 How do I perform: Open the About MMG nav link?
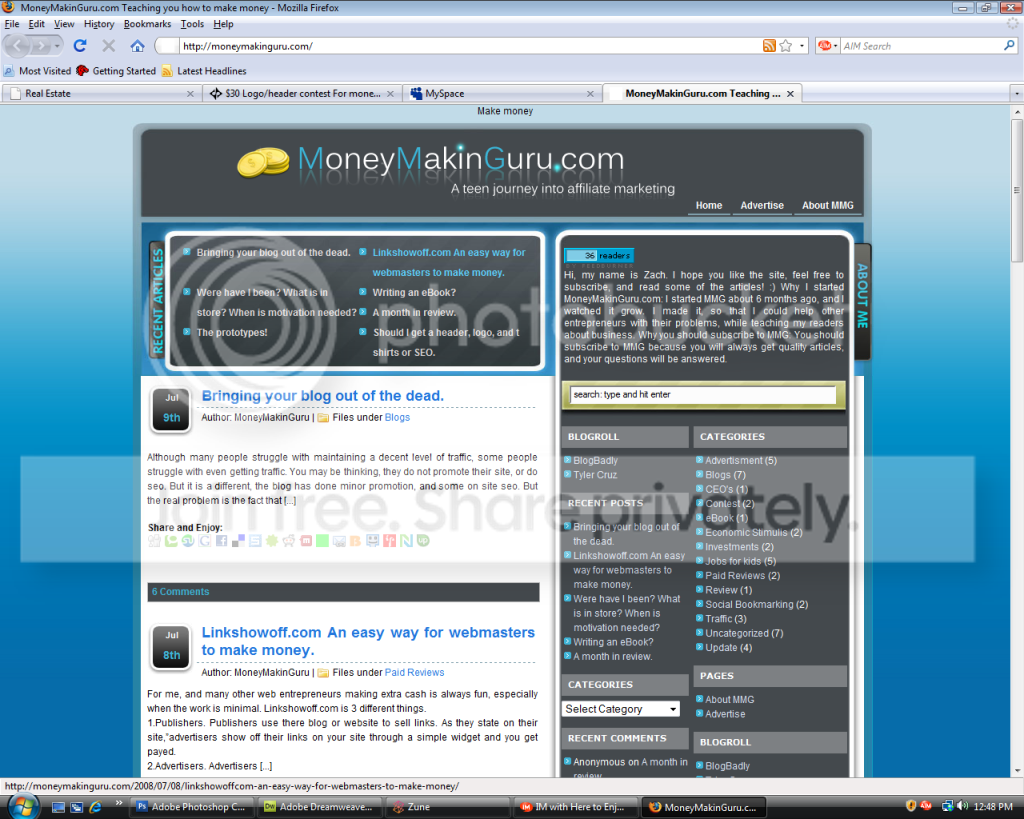pos(827,205)
